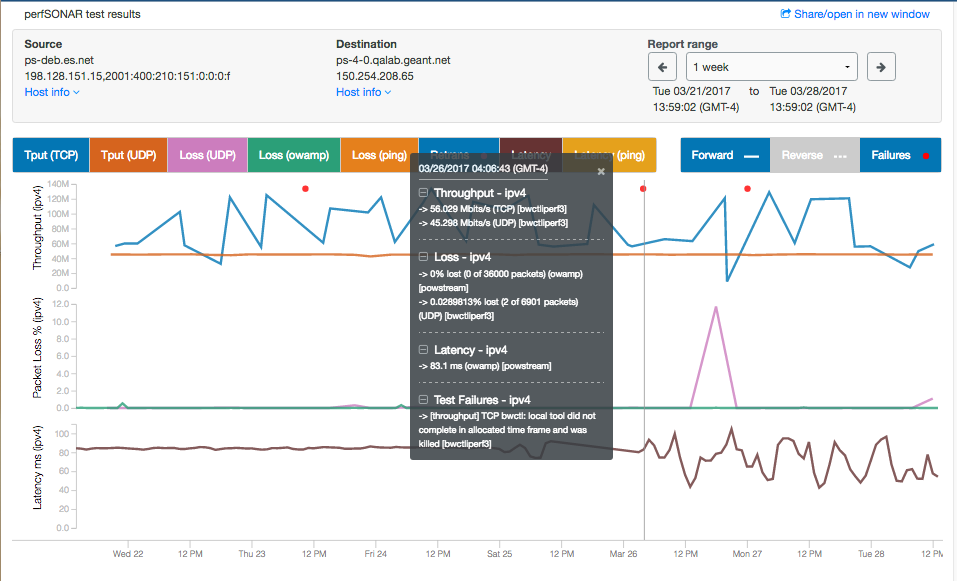Click the 83.1 ms (owamp) latency value

485,366
